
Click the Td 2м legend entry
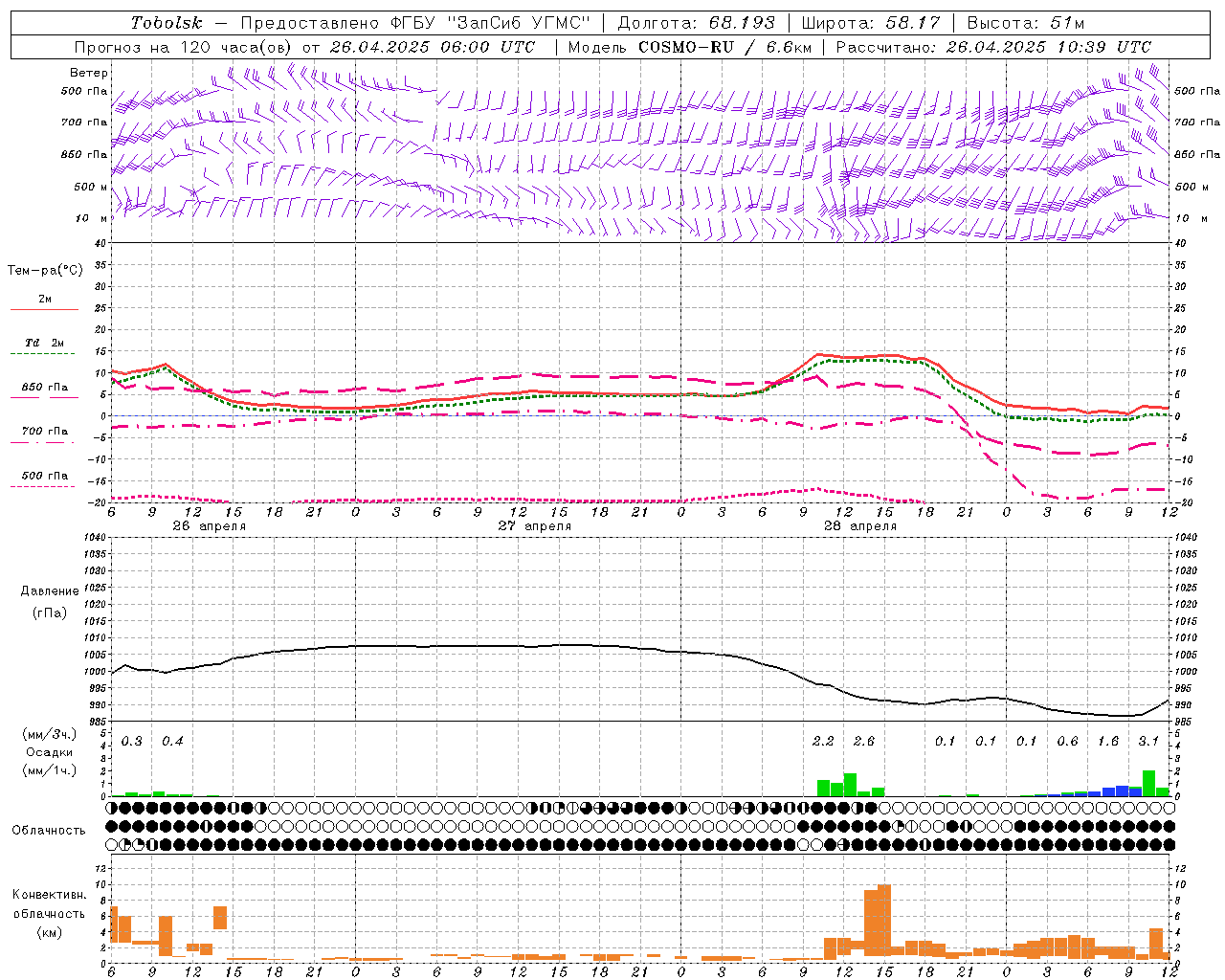(x=44, y=343)
